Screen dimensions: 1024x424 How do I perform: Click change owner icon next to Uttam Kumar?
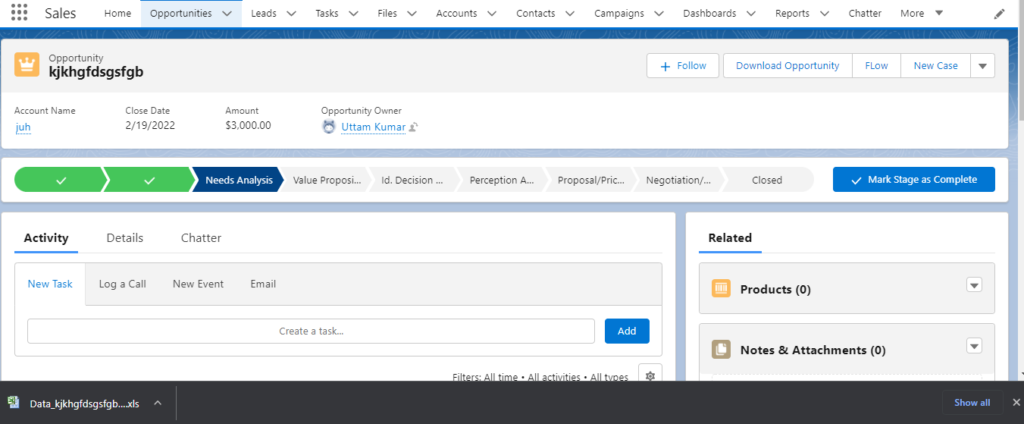tap(413, 127)
